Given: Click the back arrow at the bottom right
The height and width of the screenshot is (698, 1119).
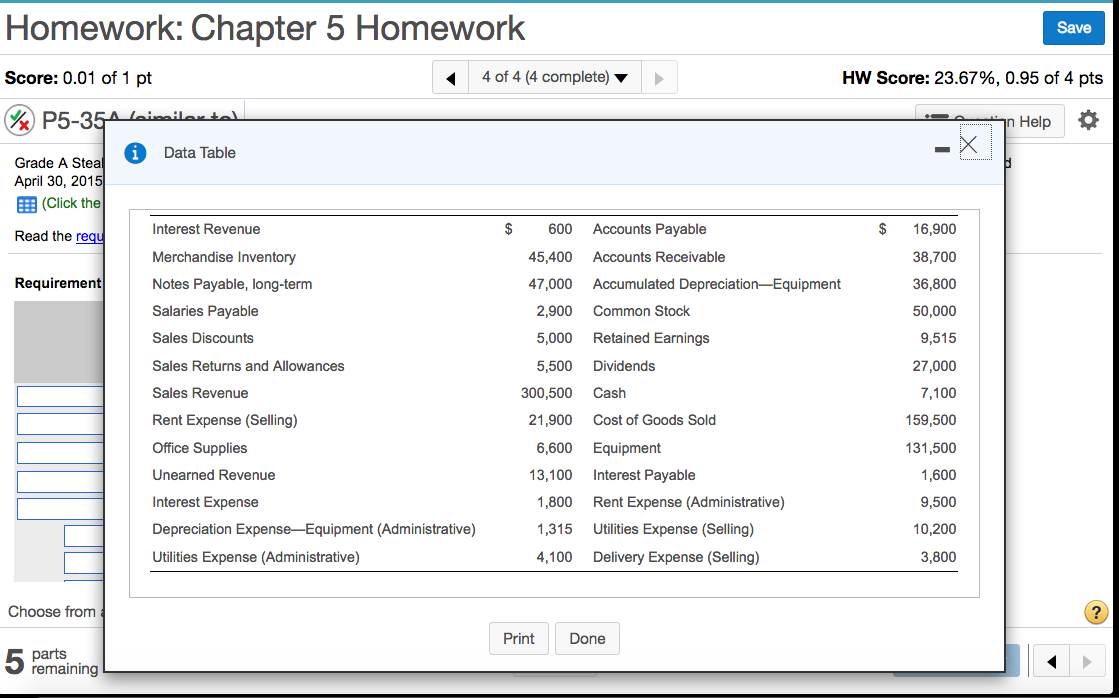Looking at the screenshot, I should (x=1051, y=661).
